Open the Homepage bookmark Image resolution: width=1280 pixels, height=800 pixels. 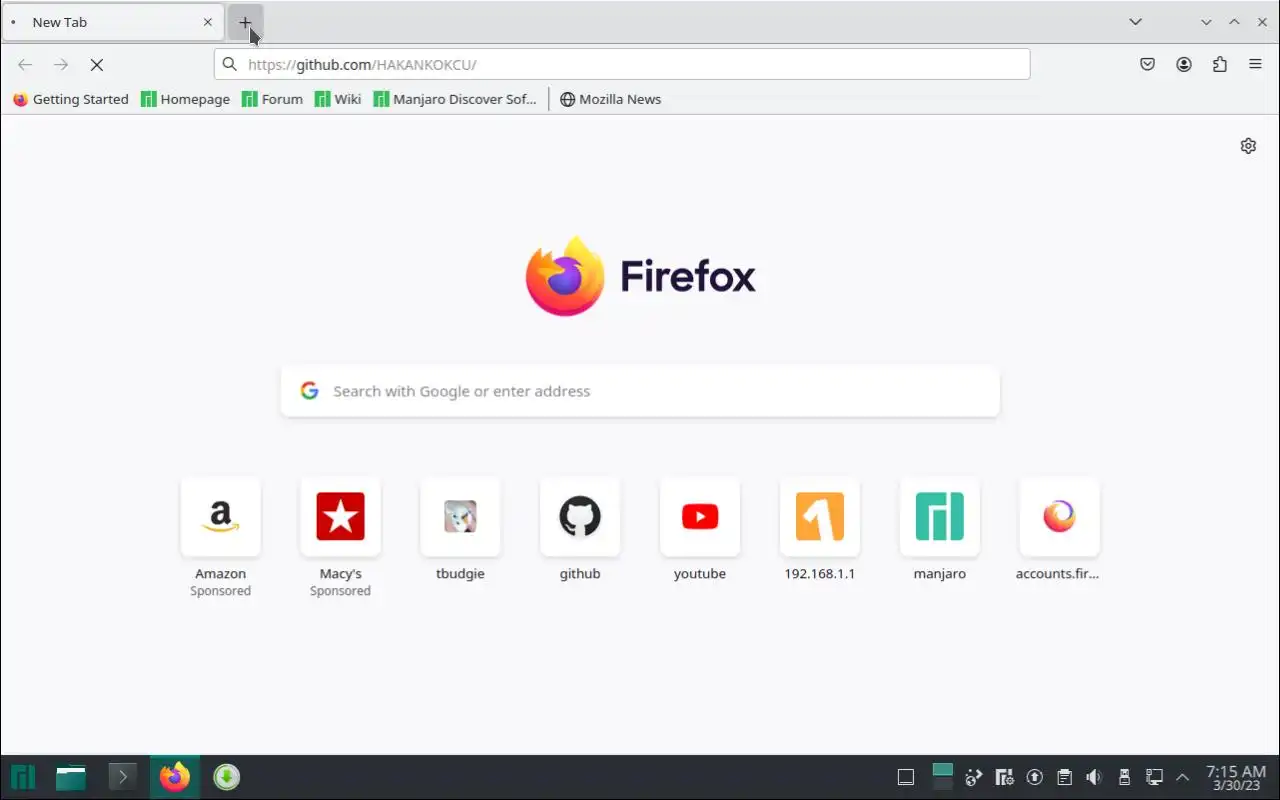186,99
